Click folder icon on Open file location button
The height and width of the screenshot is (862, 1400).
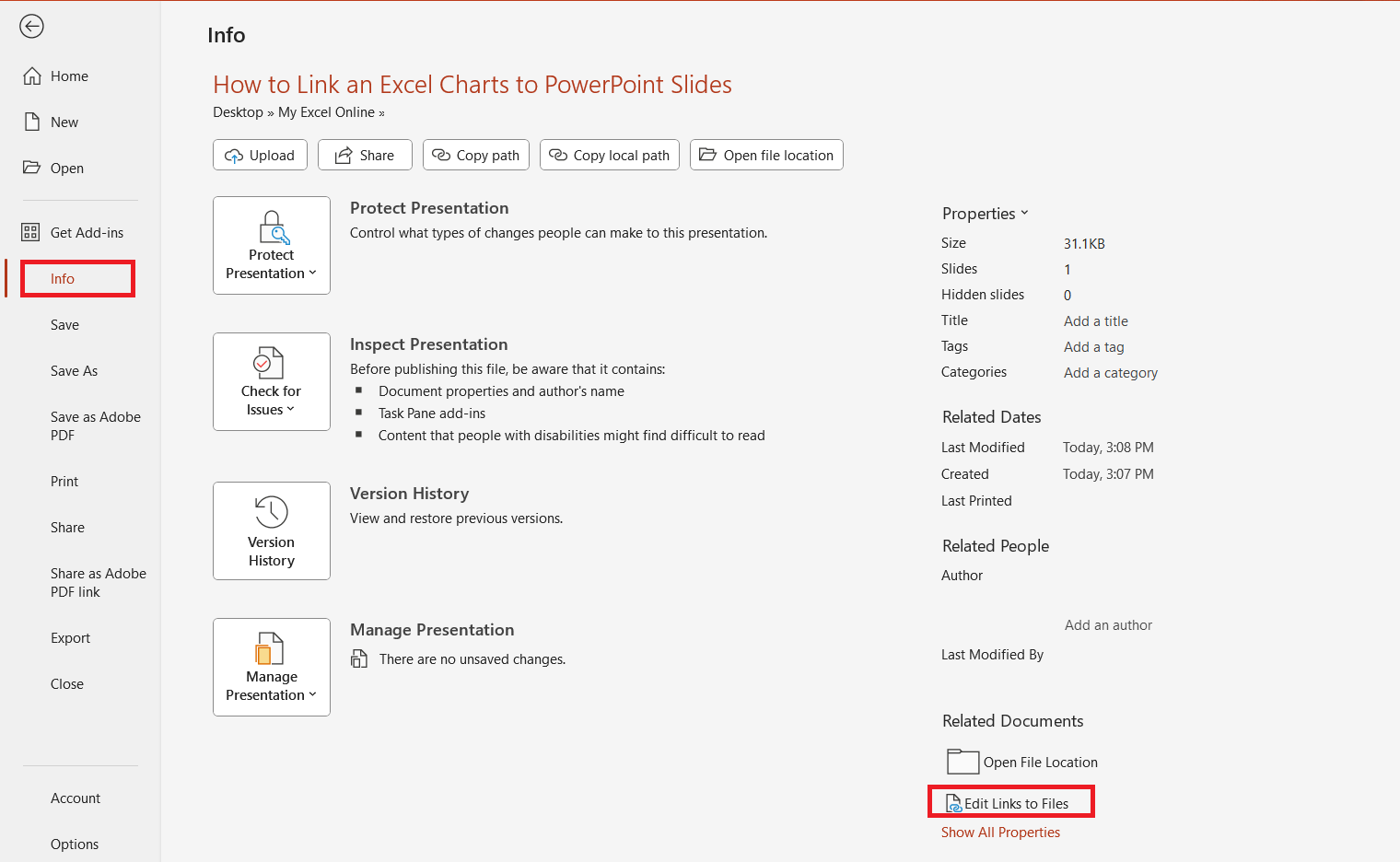pyautogui.click(x=708, y=155)
